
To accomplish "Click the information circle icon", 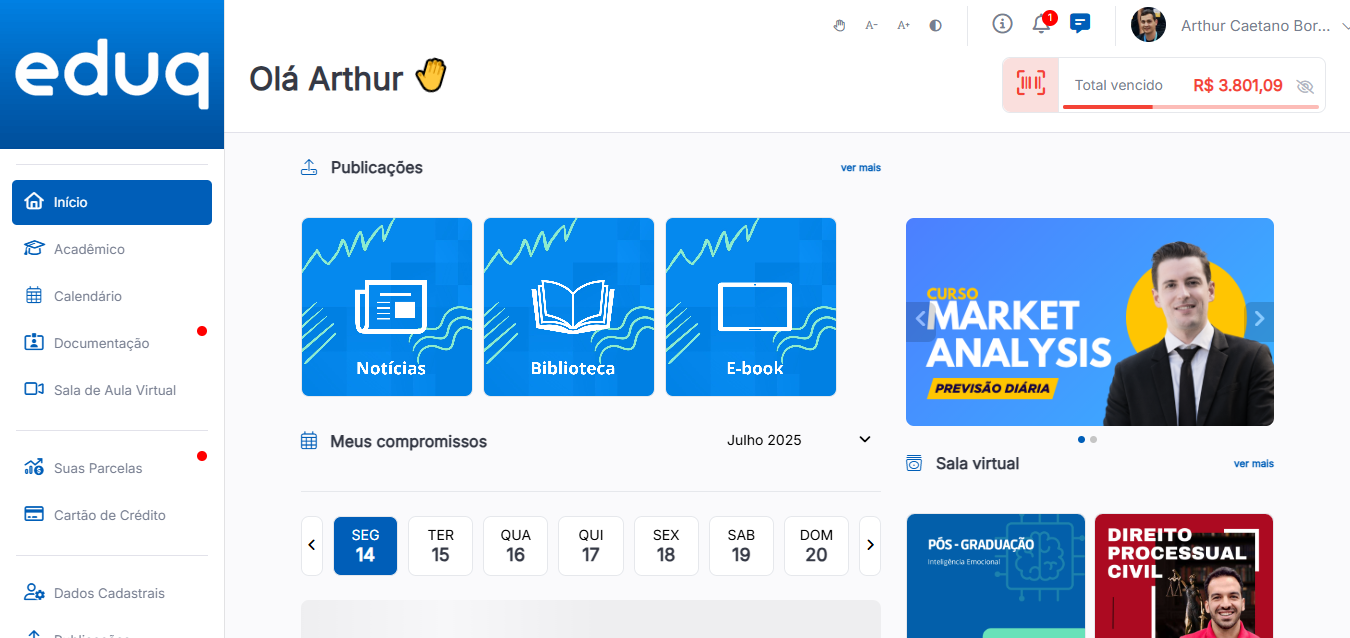I will pos(1002,24).
